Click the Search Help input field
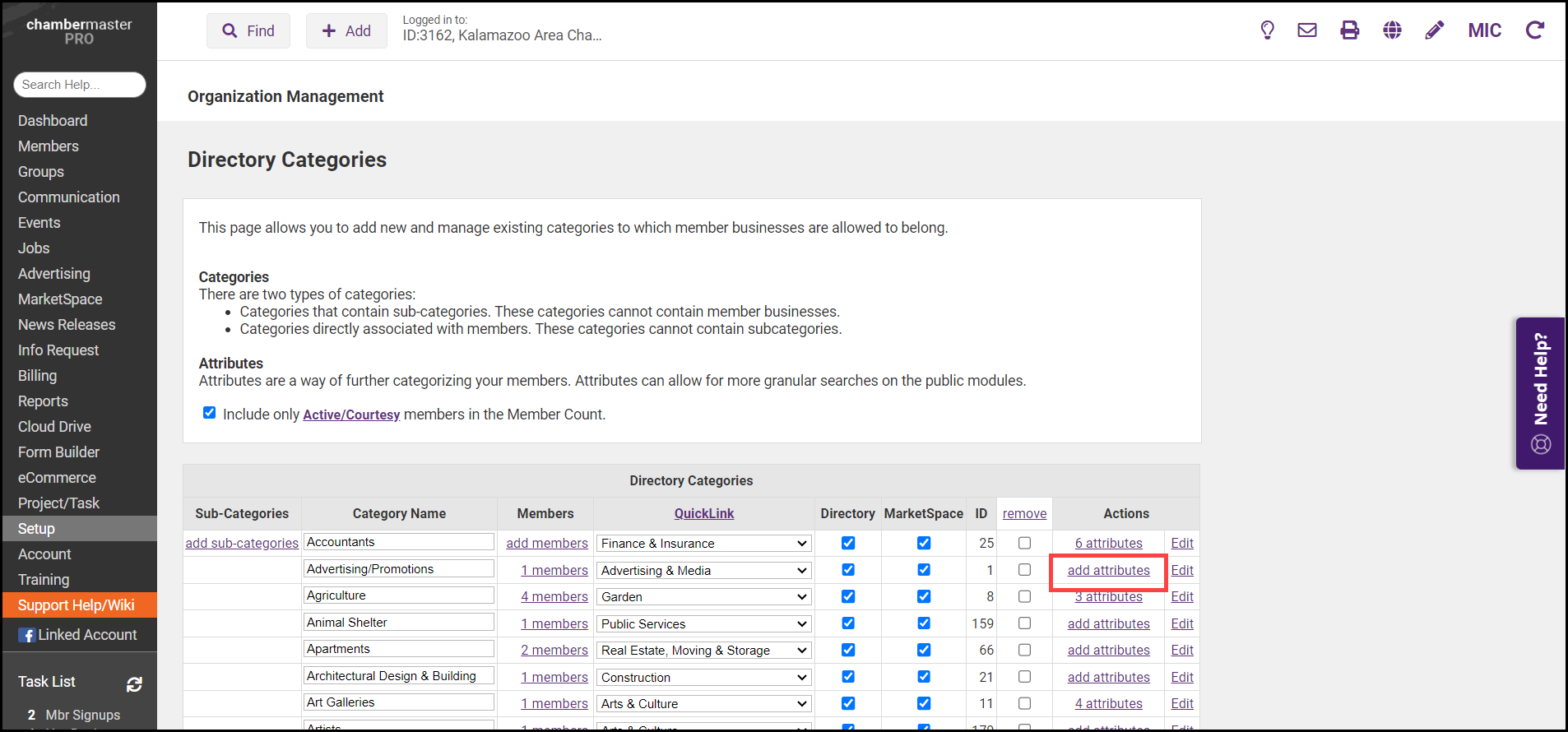This screenshot has width=1568, height=732. [x=79, y=85]
